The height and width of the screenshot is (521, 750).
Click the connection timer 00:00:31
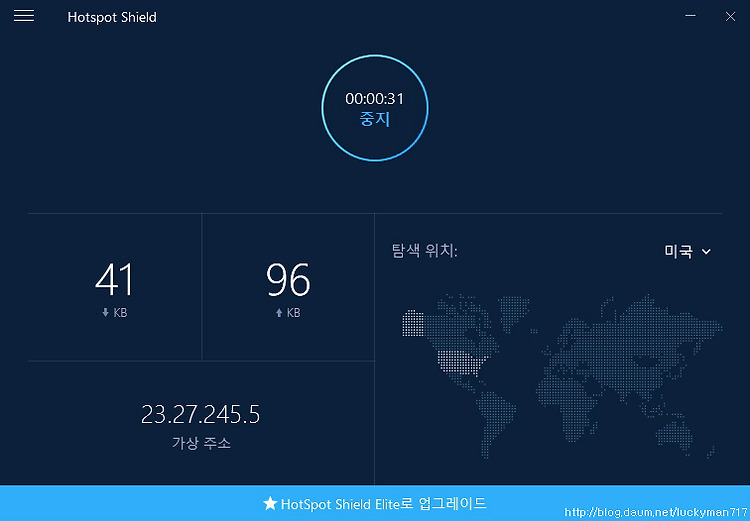(375, 99)
